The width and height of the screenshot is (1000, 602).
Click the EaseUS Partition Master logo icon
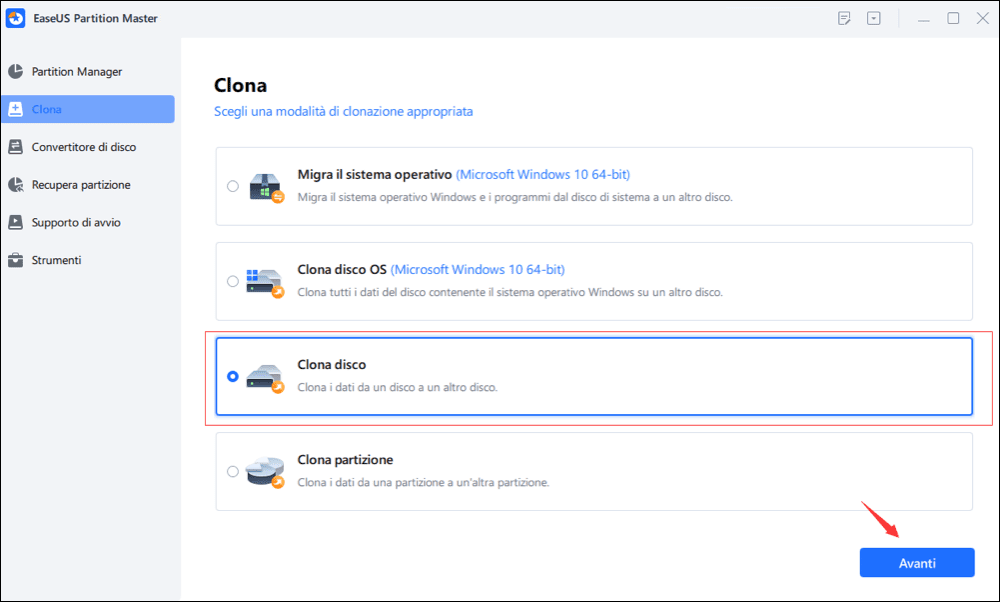point(15,18)
